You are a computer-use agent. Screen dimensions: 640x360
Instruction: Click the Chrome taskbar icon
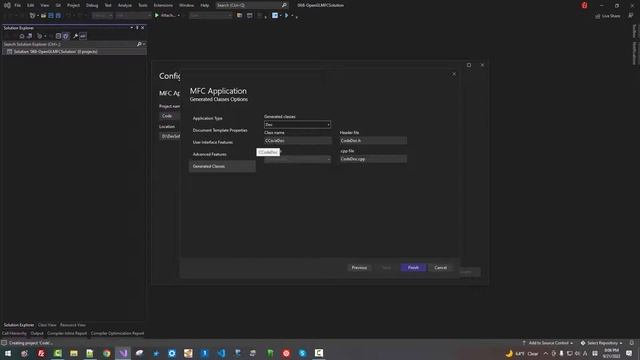point(107,353)
